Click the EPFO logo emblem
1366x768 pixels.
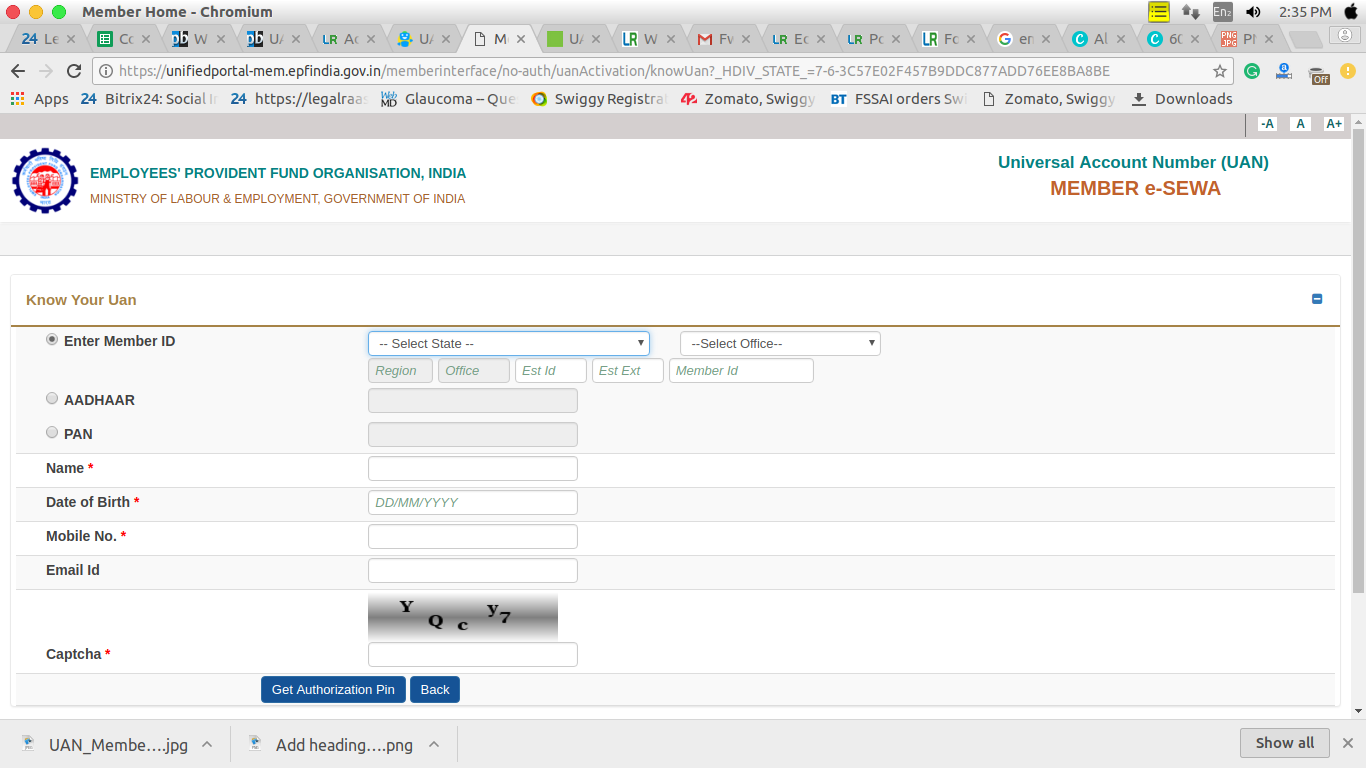(x=44, y=181)
